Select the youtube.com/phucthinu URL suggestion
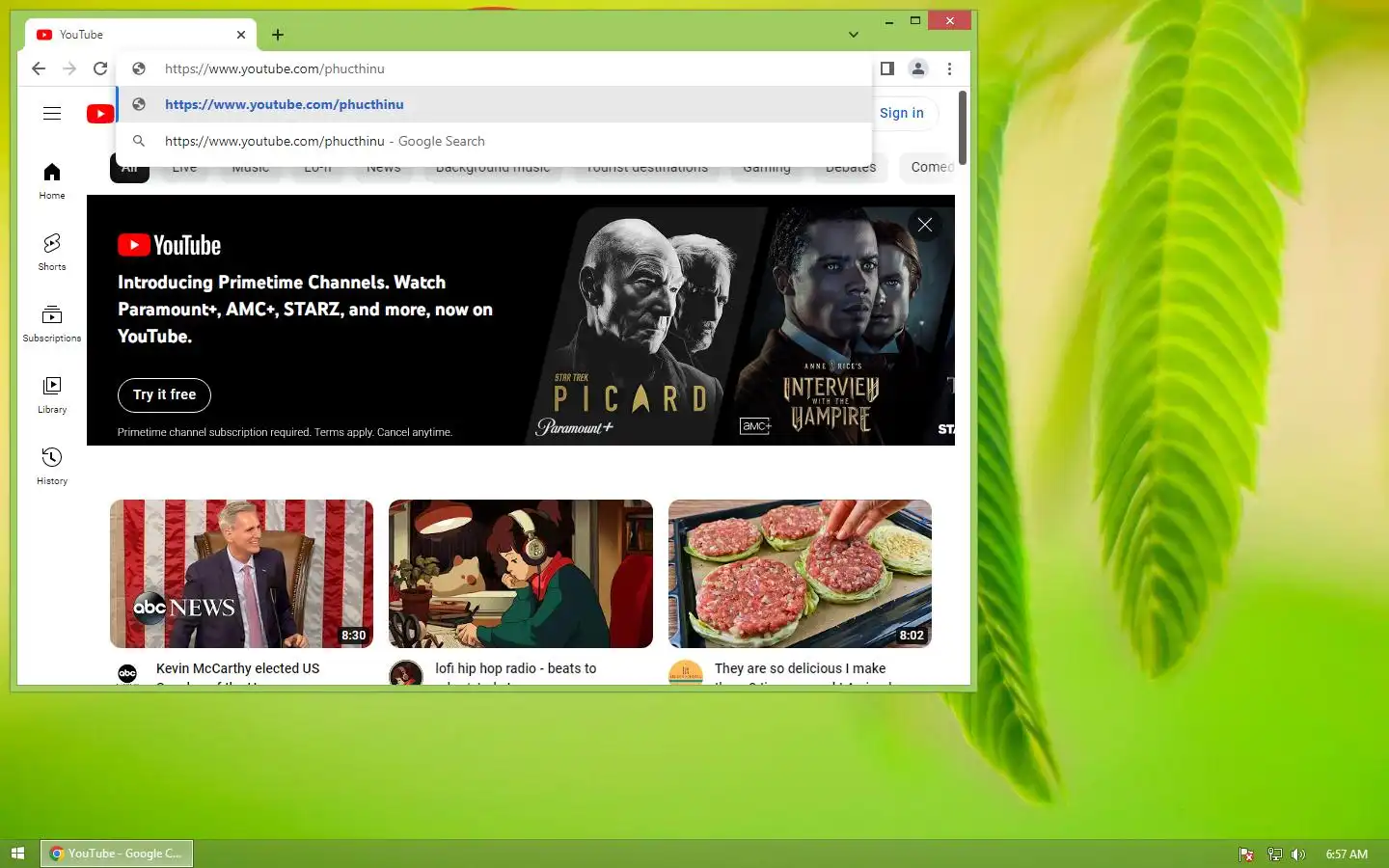 (x=494, y=104)
